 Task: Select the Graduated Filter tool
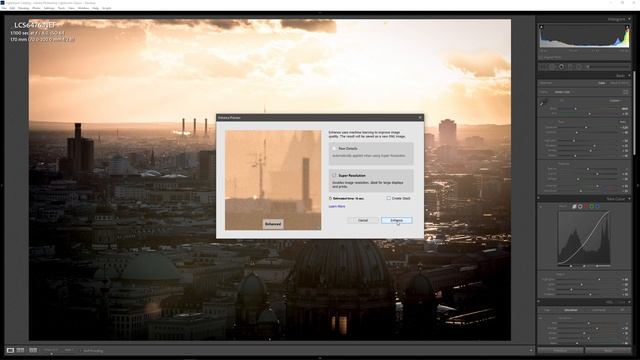570,67
